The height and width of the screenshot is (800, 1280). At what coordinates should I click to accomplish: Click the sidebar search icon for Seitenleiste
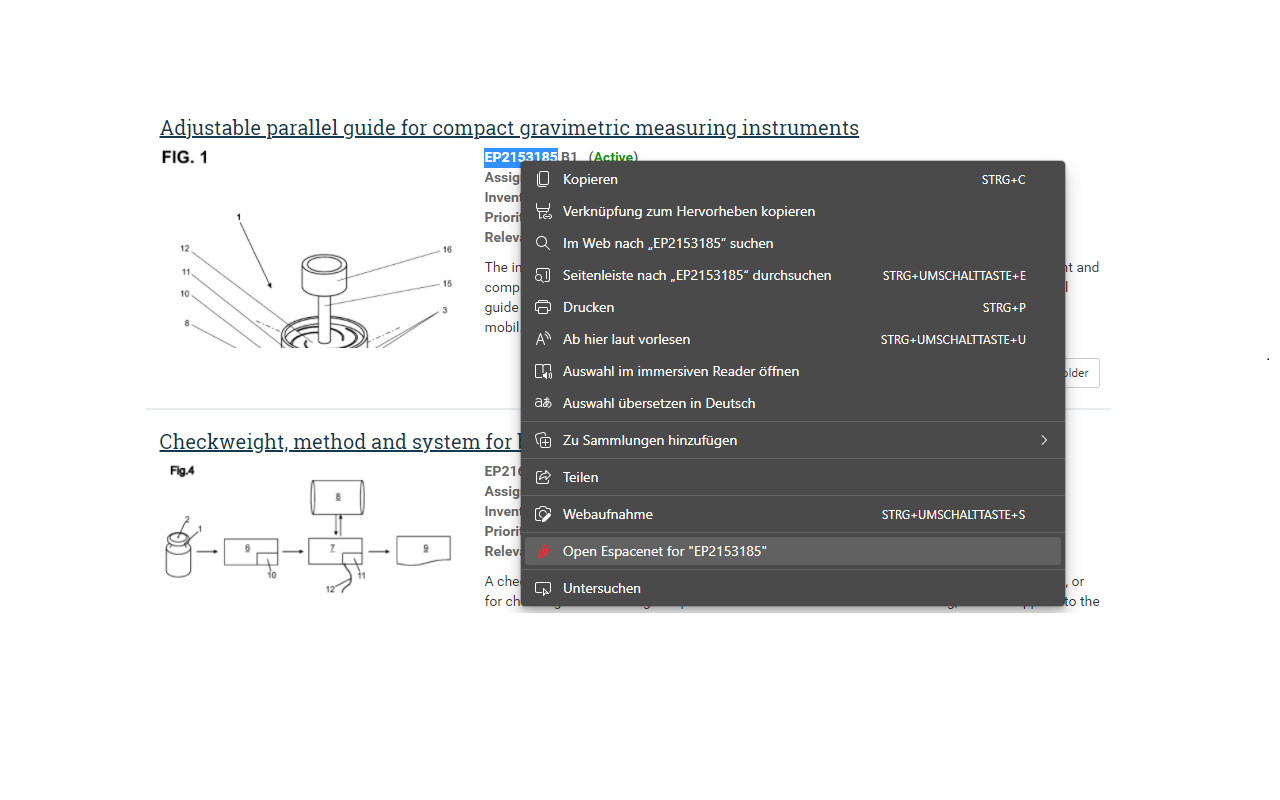[543, 276]
